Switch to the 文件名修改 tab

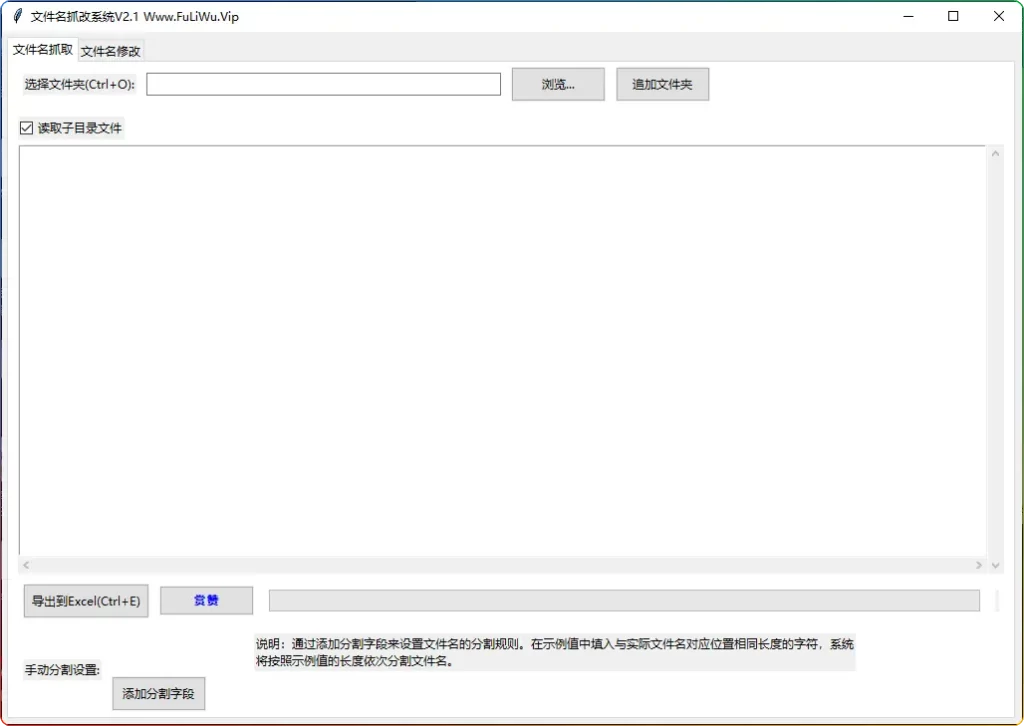pyautogui.click(x=108, y=49)
